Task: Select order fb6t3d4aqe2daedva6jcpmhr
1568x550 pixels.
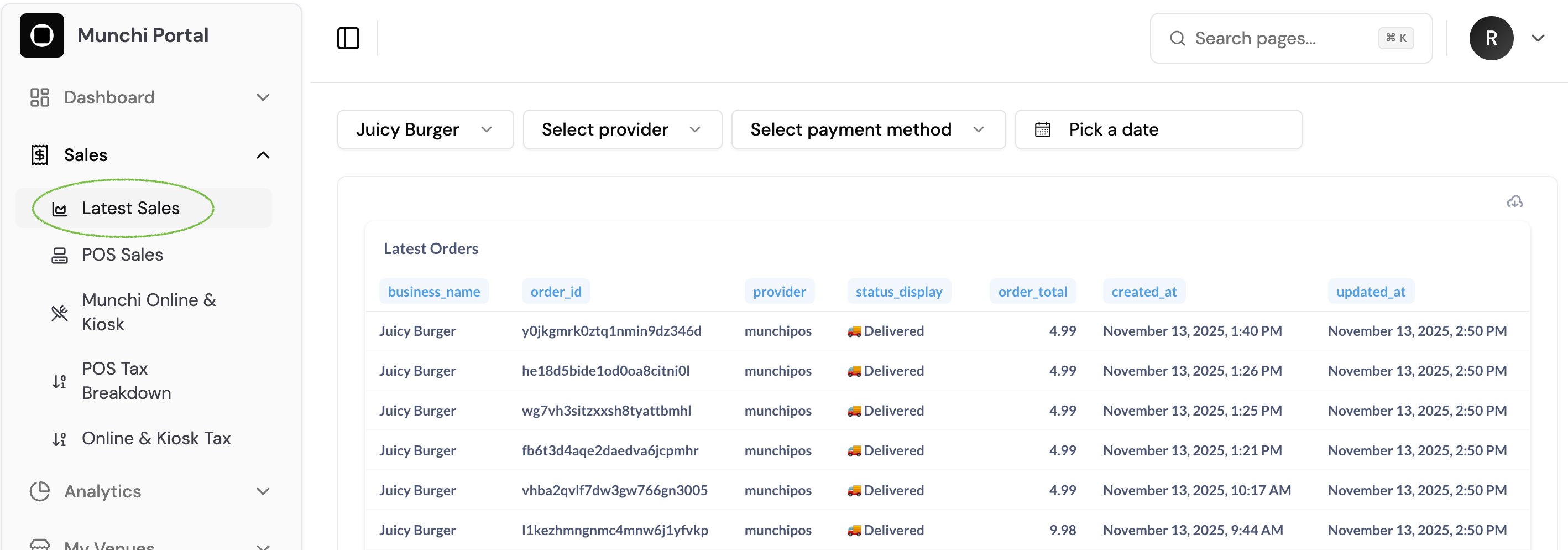Action: pos(610,451)
